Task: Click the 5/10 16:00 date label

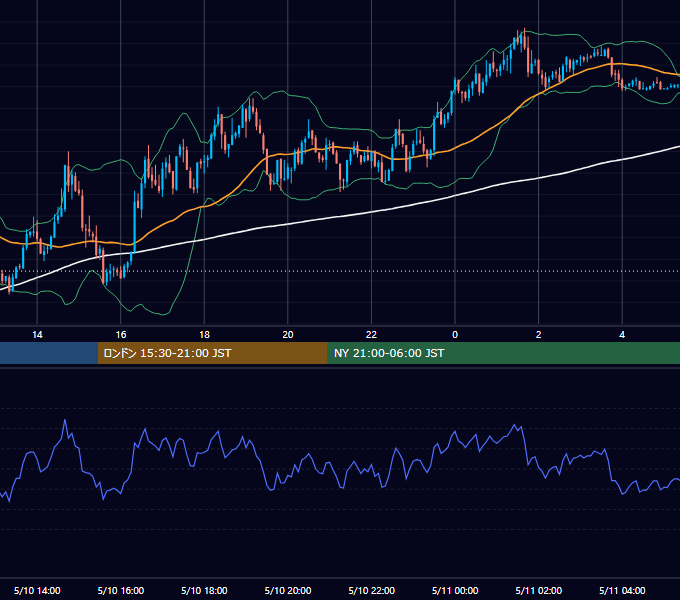Action: coord(121,590)
